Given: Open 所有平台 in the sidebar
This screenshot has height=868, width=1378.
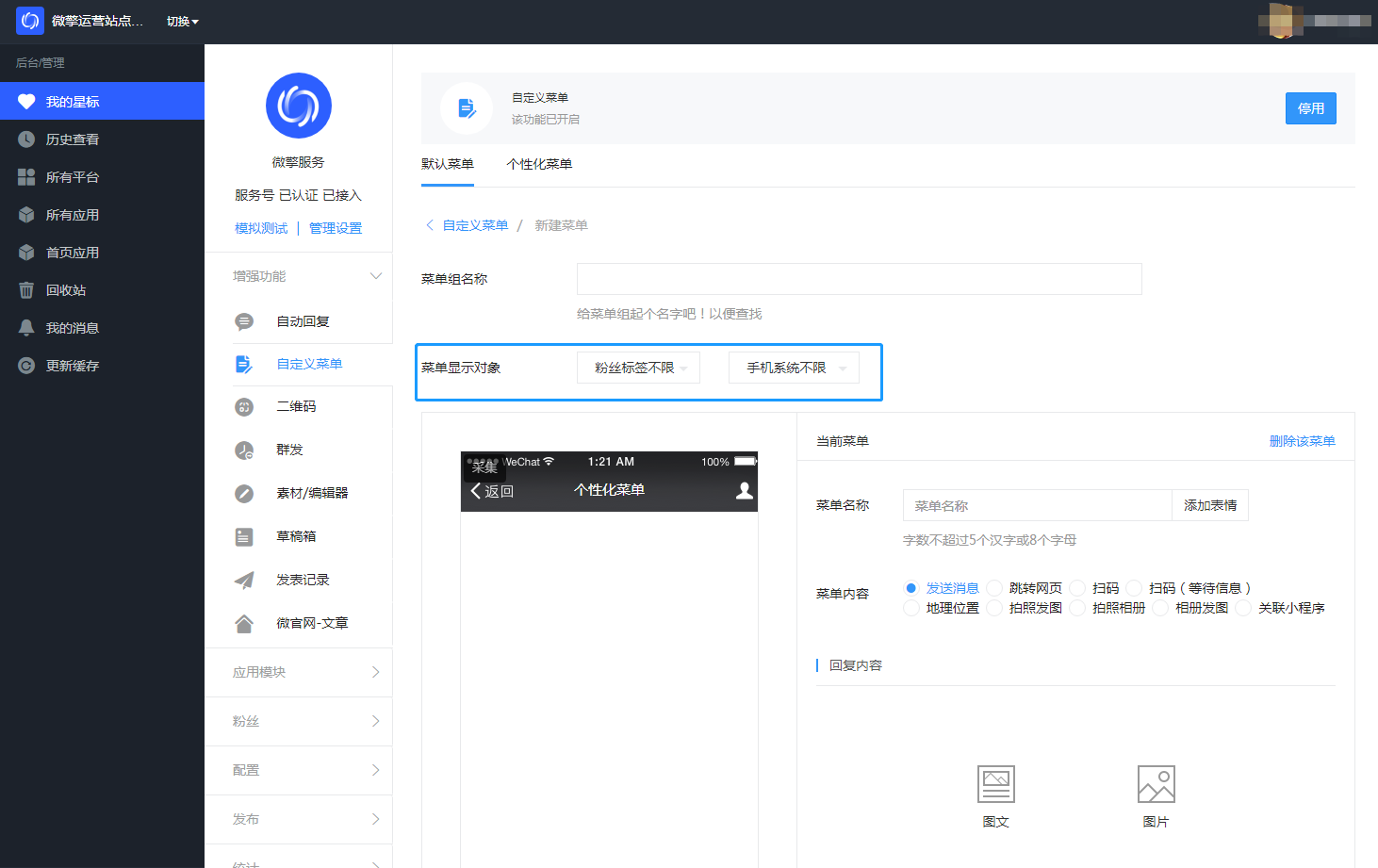Looking at the screenshot, I should (x=102, y=176).
